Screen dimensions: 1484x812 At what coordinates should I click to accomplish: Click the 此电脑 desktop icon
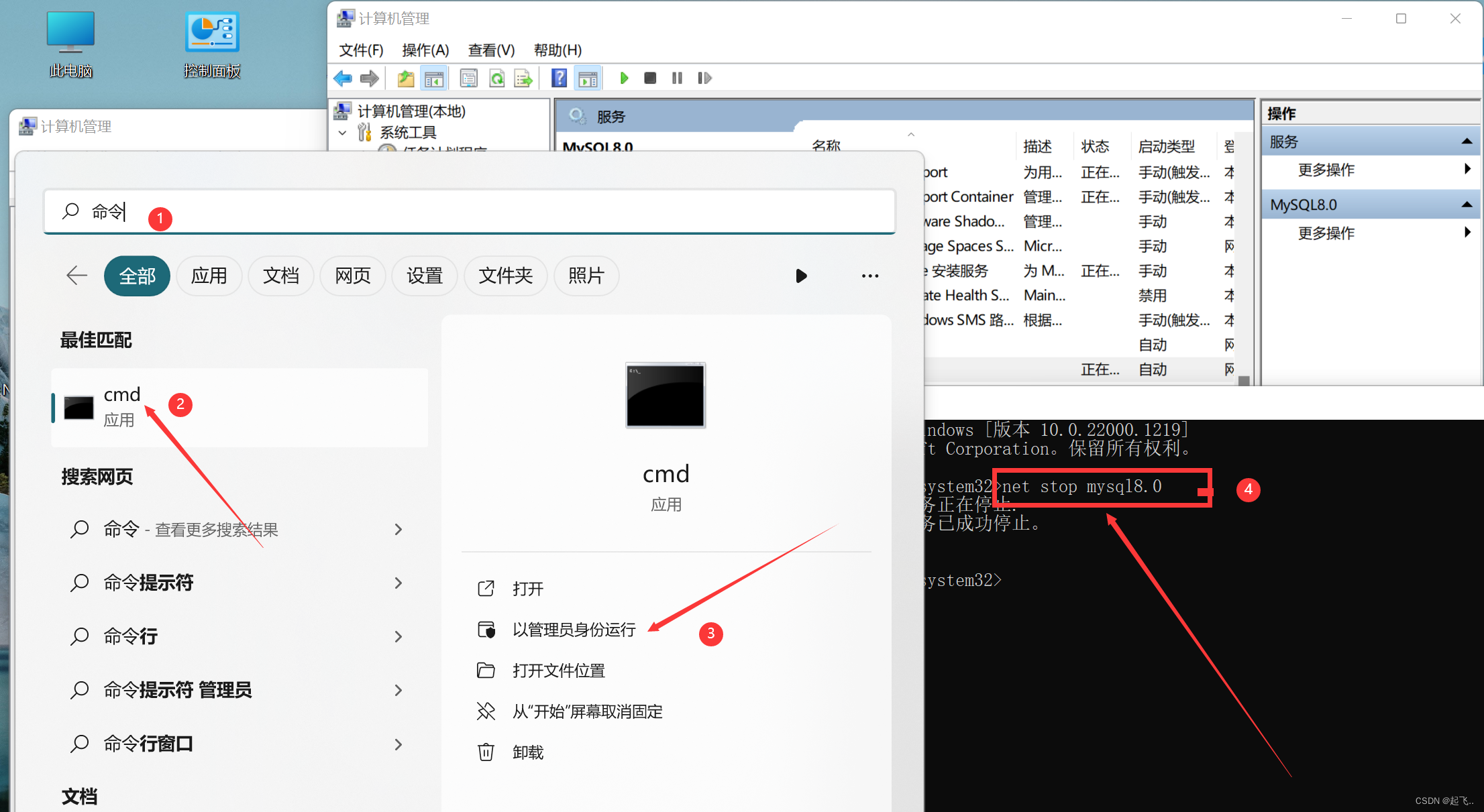tap(70, 44)
